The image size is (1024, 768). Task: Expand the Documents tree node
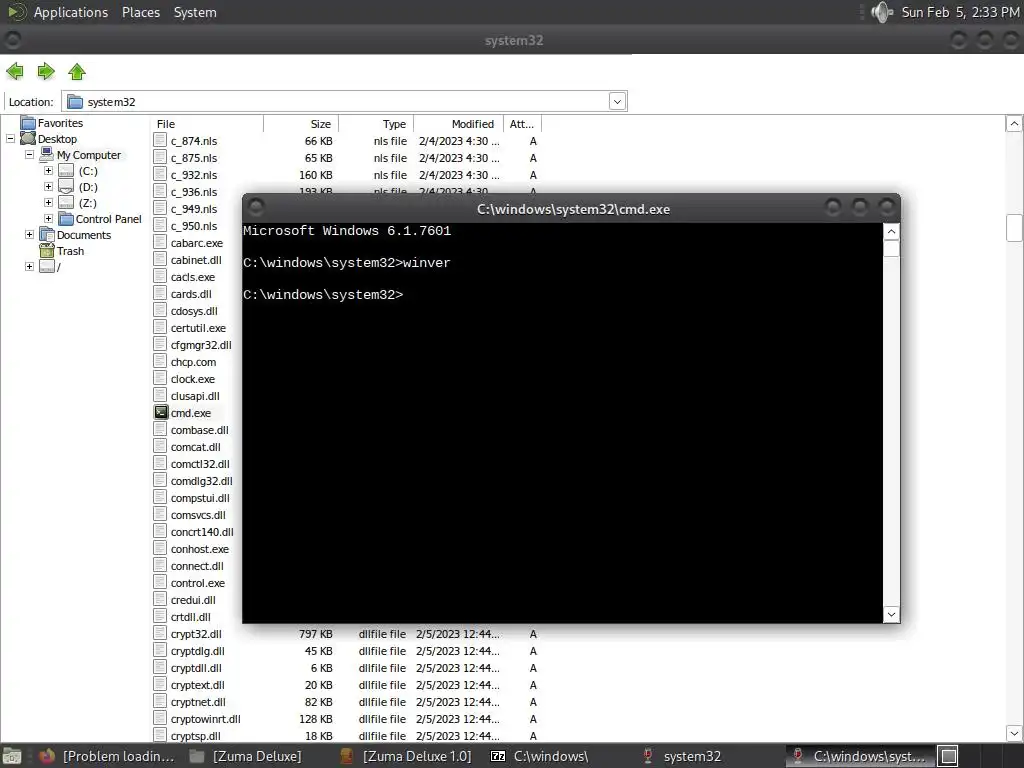pyautogui.click(x=29, y=234)
